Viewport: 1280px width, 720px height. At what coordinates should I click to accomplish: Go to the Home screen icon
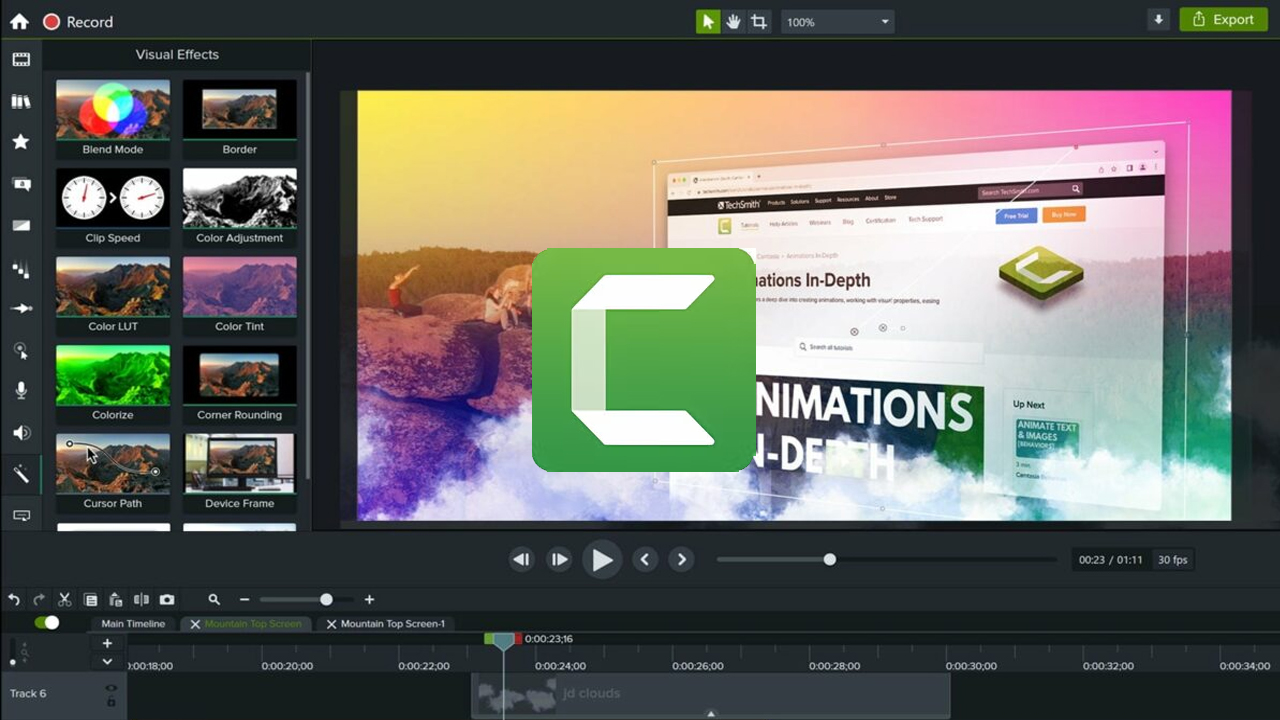coord(19,21)
